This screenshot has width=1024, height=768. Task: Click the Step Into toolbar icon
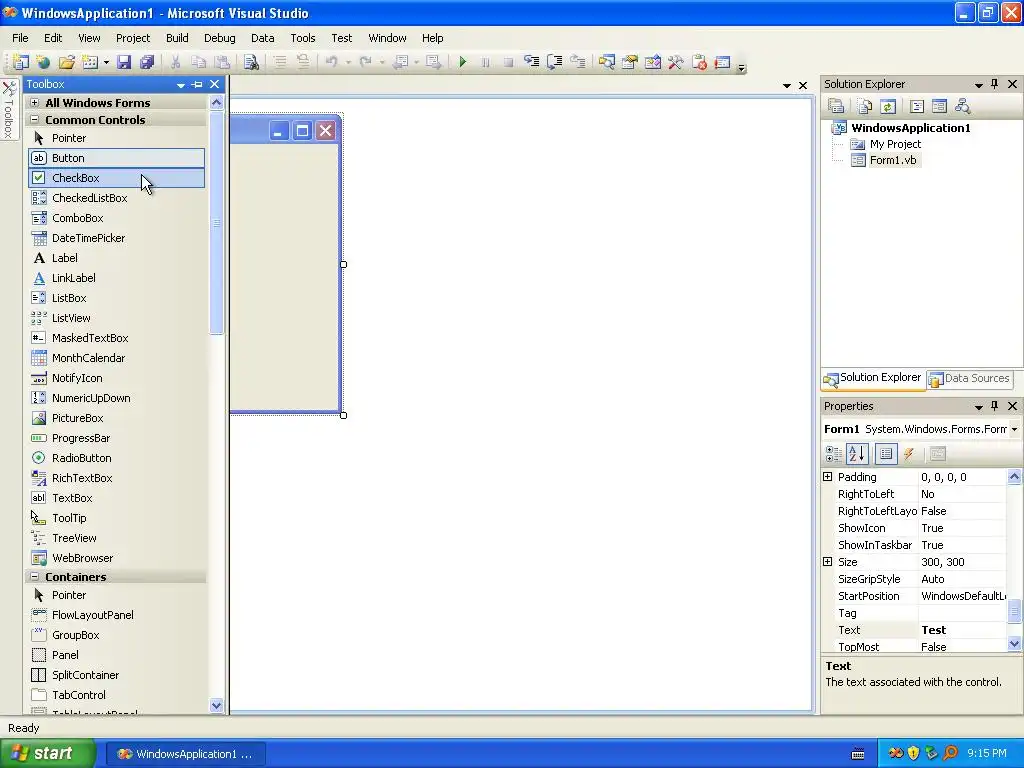pos(532,62)
